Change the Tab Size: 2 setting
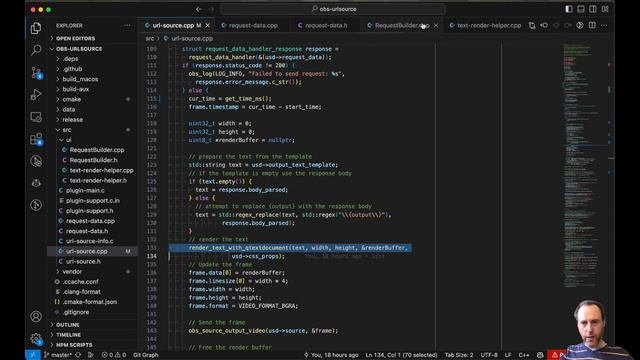Image resolution: width=640 pixels, height=360 pixels. [459, 355]
